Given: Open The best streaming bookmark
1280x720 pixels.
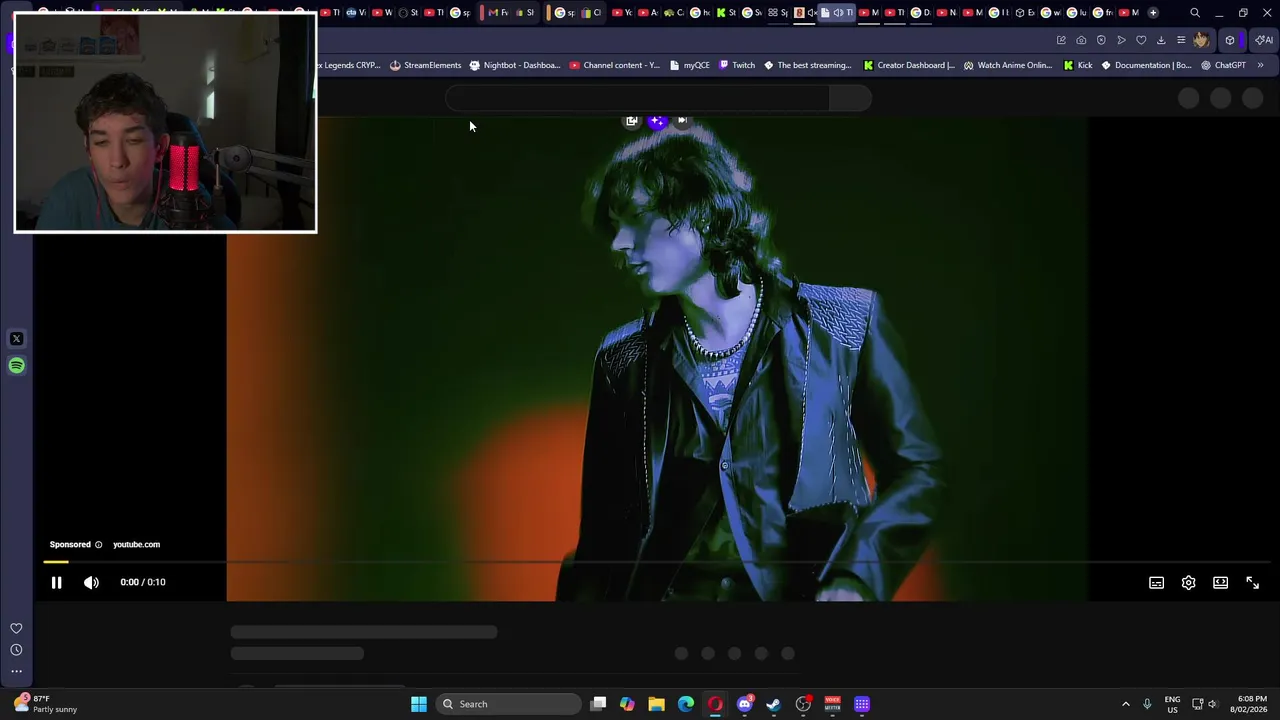Looking at the screenshot, I should coord(807,65).
